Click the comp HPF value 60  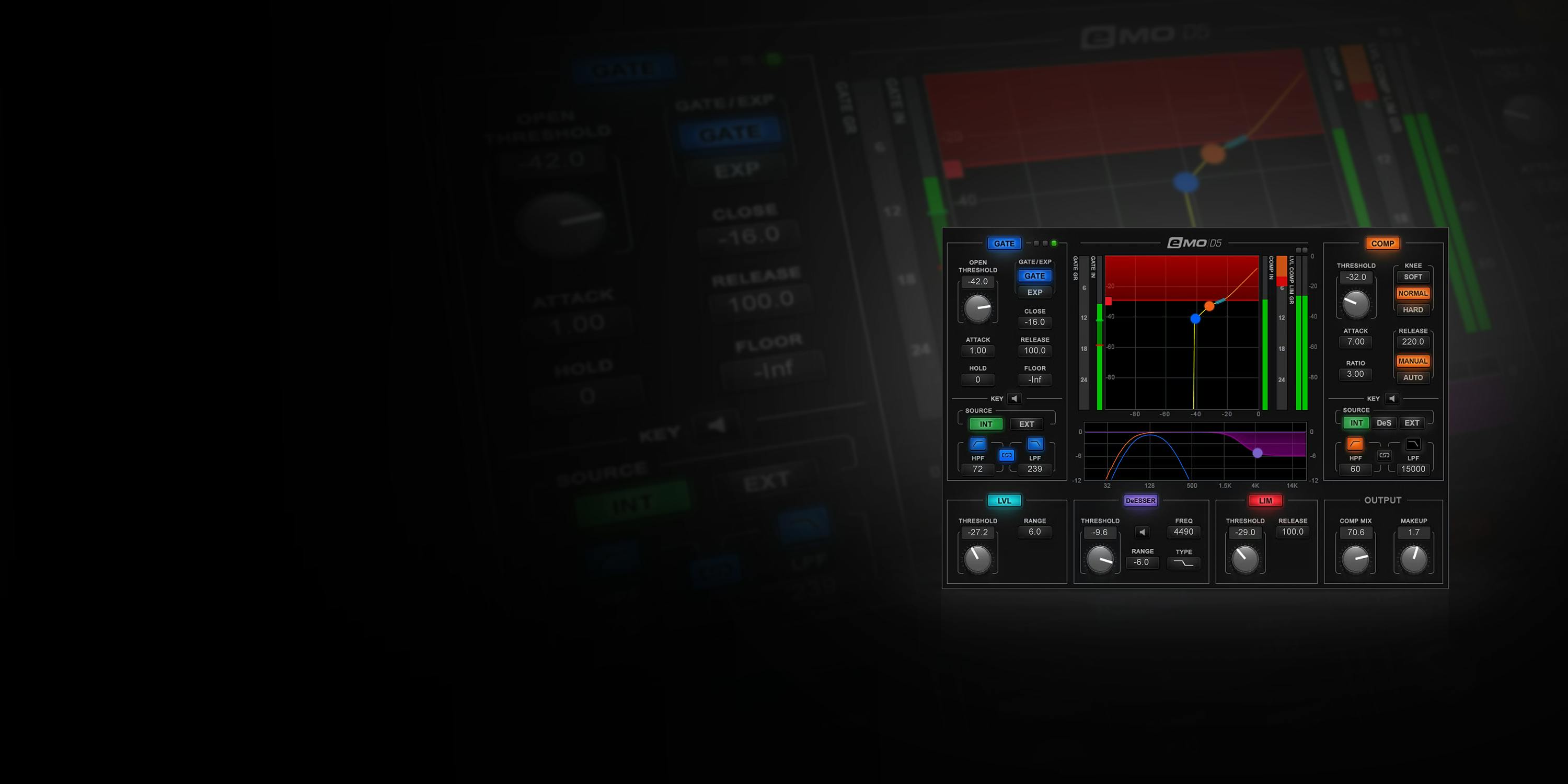point(1356,469)
